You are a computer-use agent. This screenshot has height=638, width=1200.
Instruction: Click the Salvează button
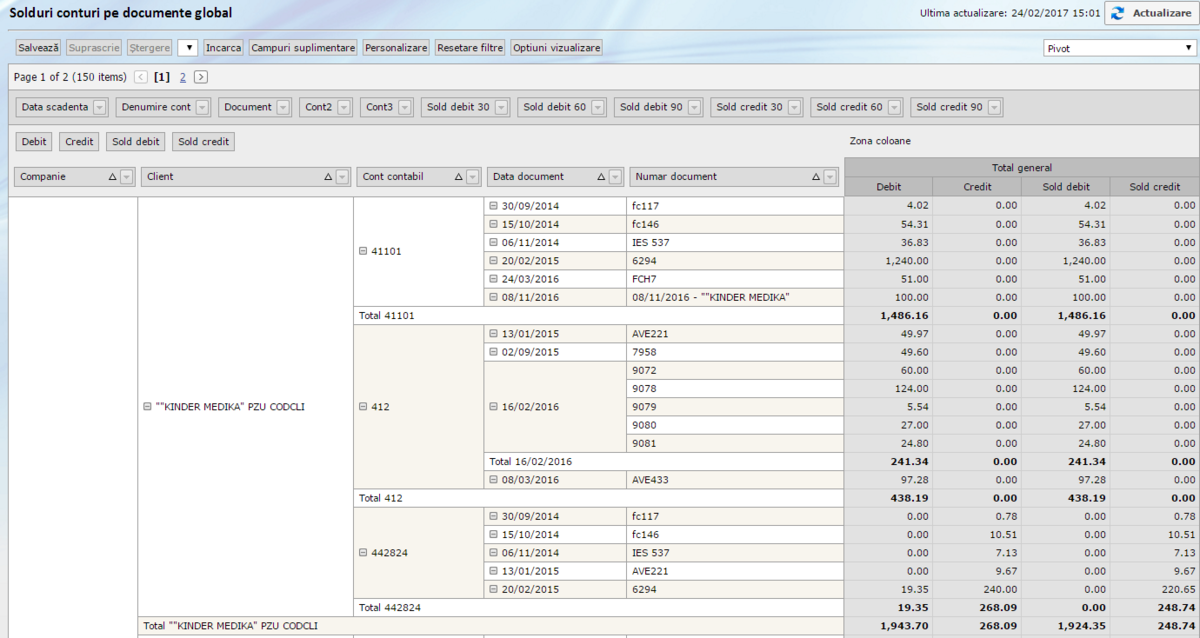(39, 48)
